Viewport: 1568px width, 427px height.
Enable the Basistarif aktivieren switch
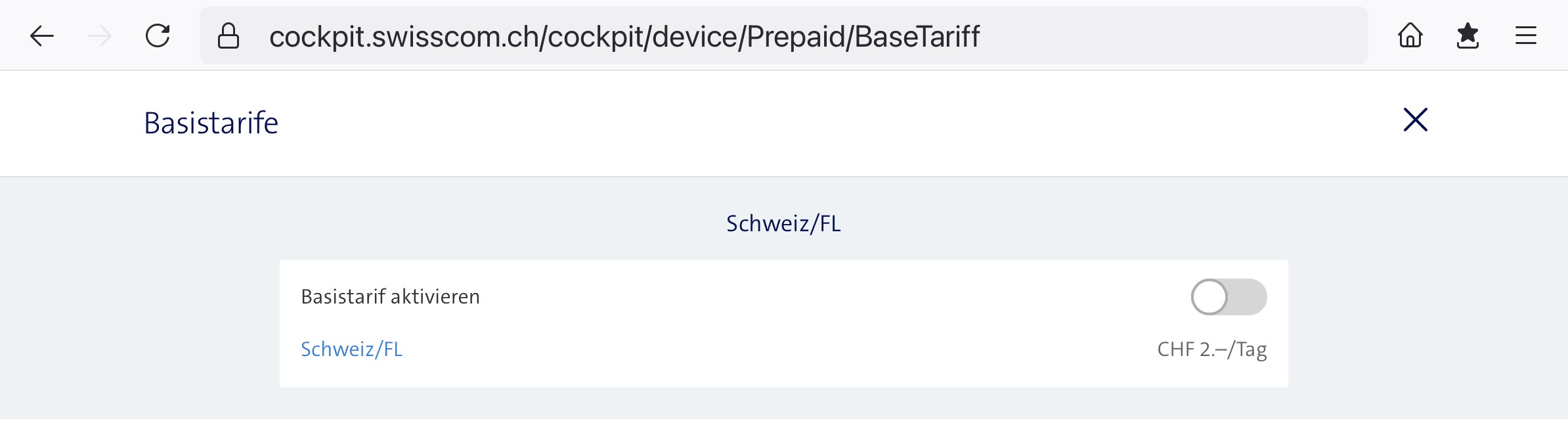tap(1229, 297)
